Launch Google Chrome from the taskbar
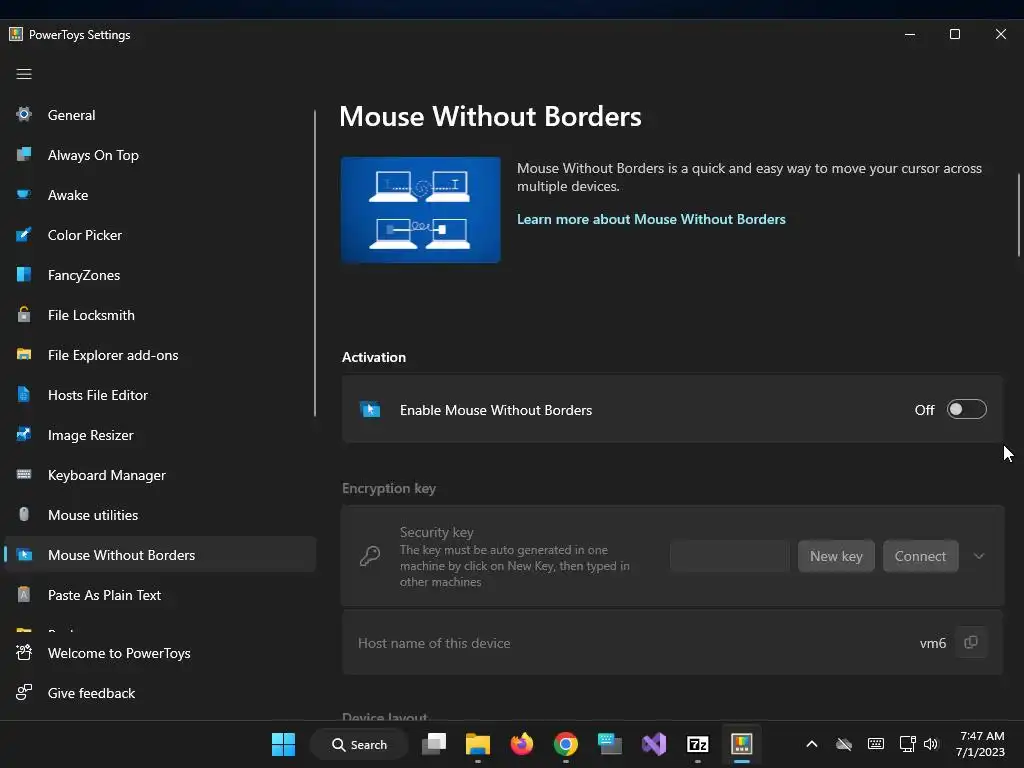 pos(566,744)
